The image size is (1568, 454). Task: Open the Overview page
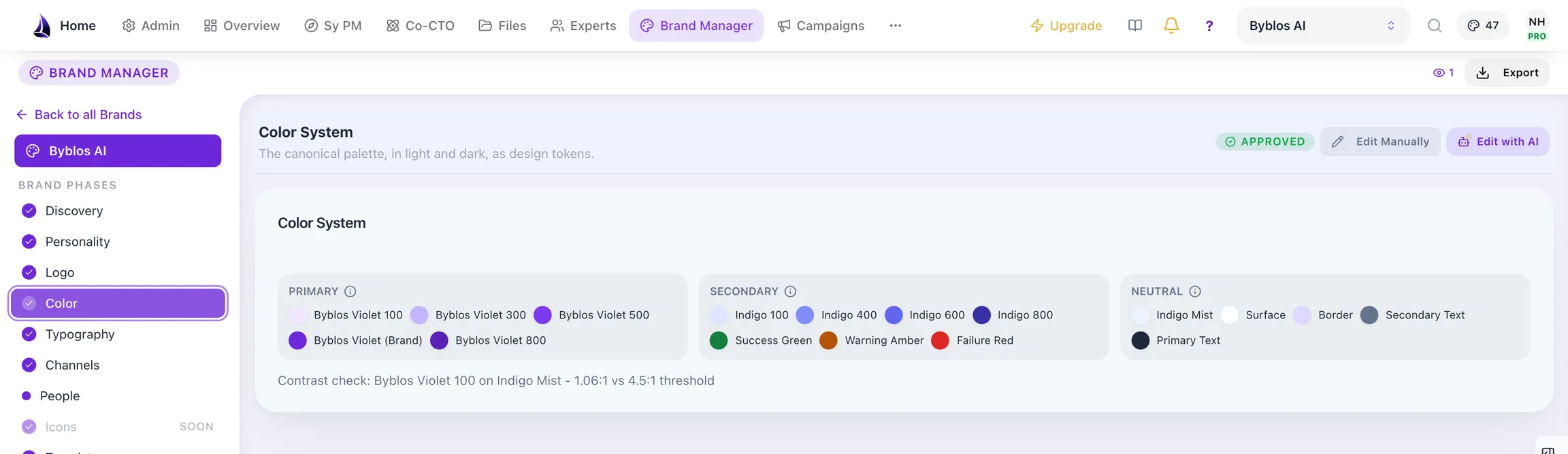[242, 25]
